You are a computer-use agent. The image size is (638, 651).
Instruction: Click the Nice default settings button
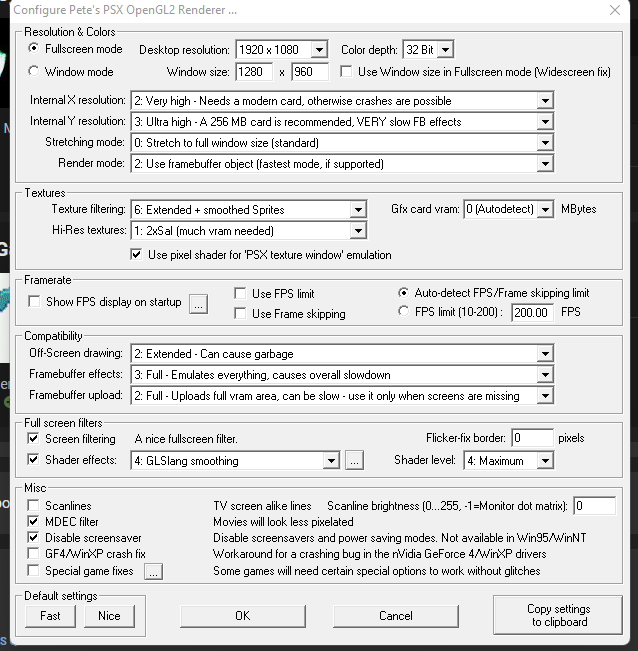pyautogui.click(x=109, y=616)
